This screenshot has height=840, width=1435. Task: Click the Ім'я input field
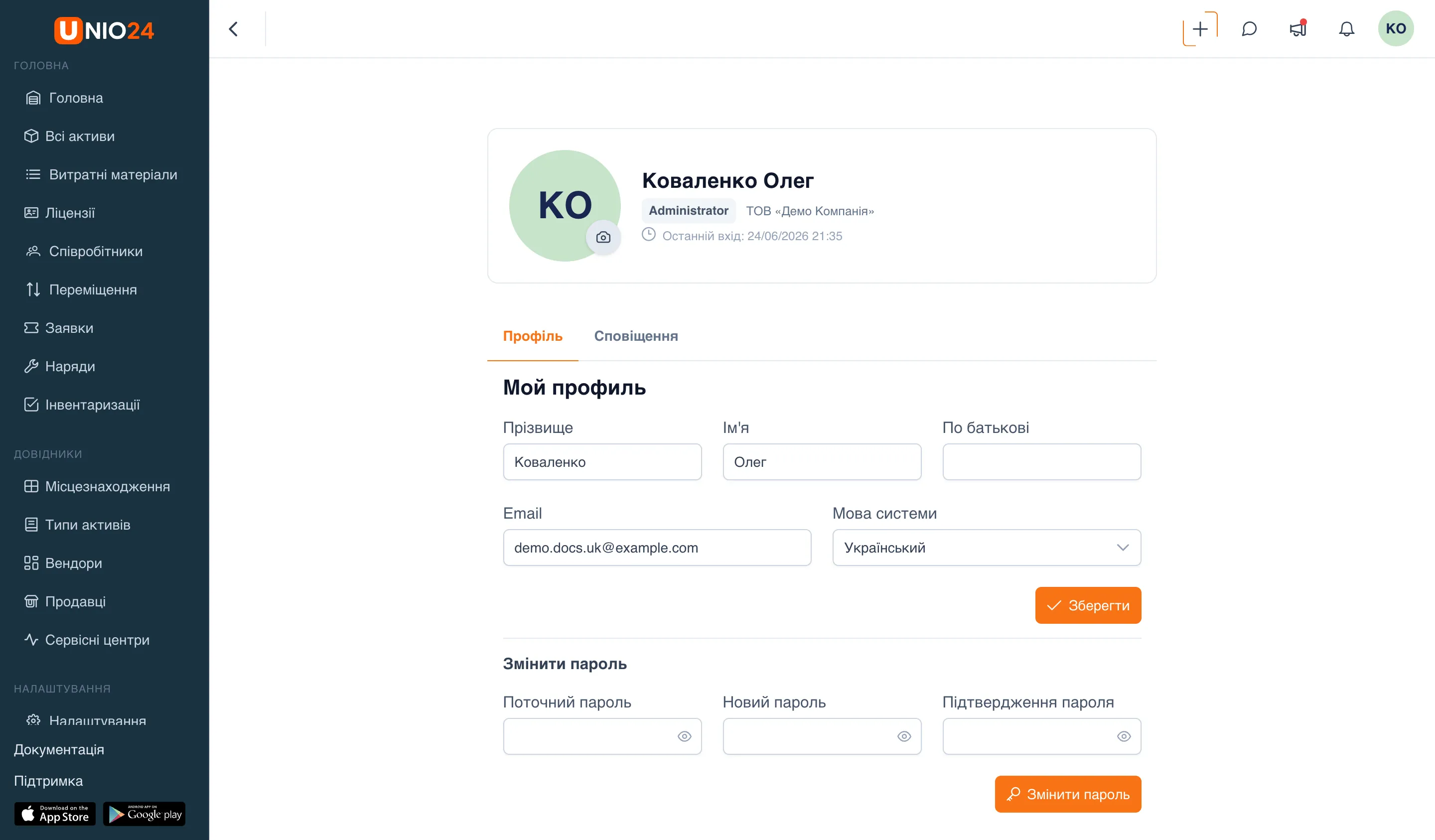(822, 462)
